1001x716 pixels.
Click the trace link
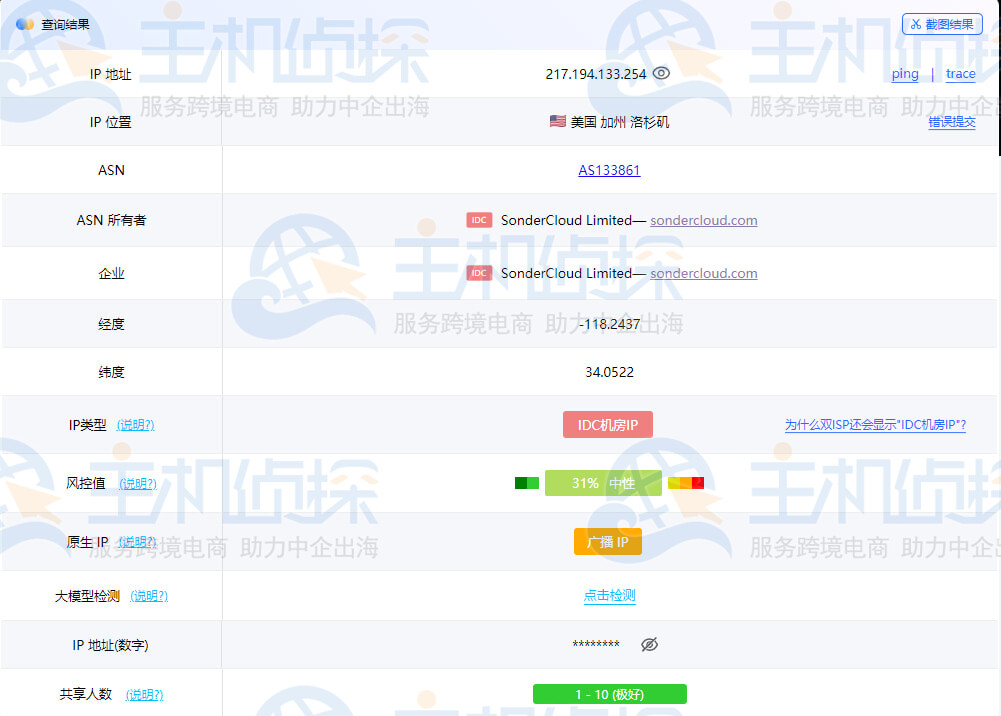pos(960,74)
